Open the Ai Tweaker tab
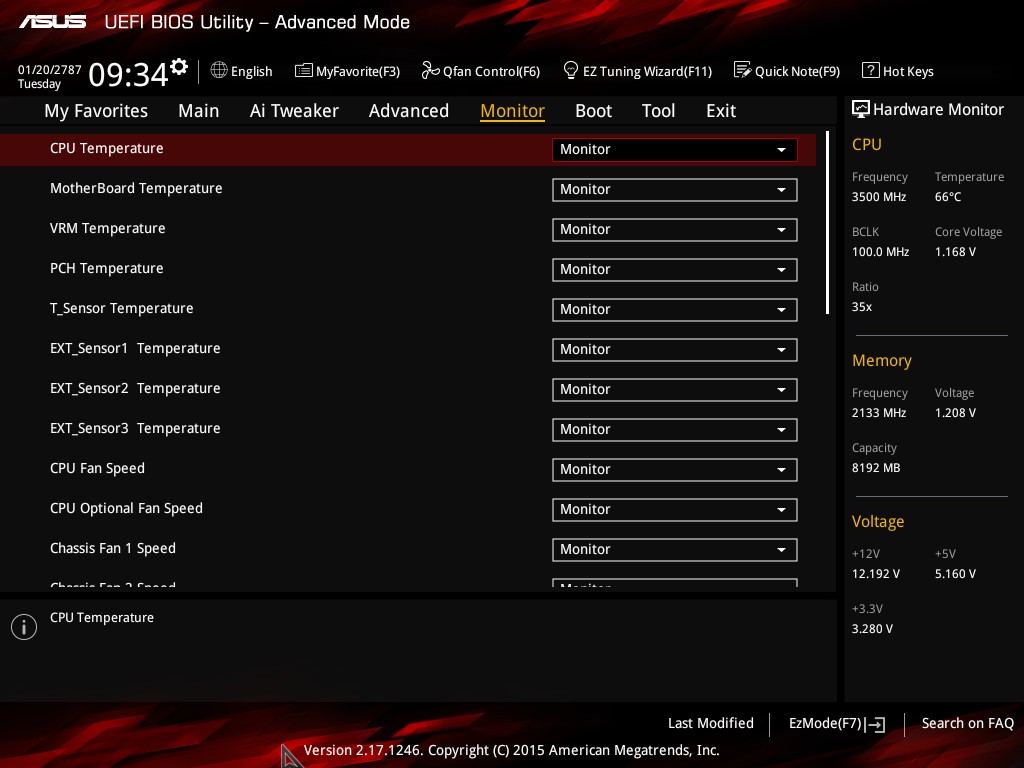The image size is (1024, 768). 294,111
